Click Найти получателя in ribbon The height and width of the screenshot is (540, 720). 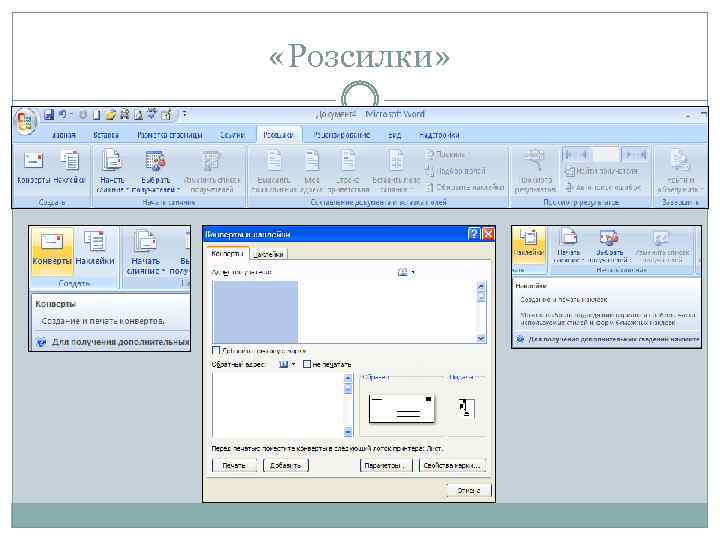click(602, 171)
